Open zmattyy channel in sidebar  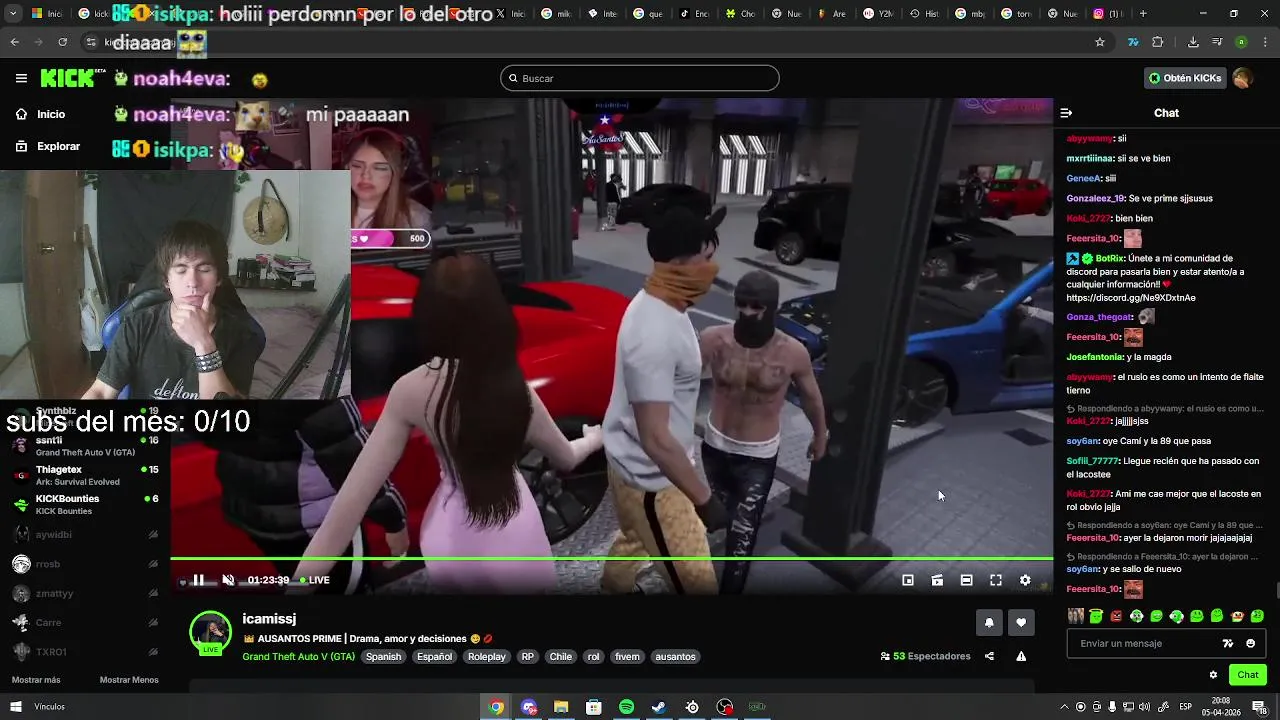pos(85,593)
